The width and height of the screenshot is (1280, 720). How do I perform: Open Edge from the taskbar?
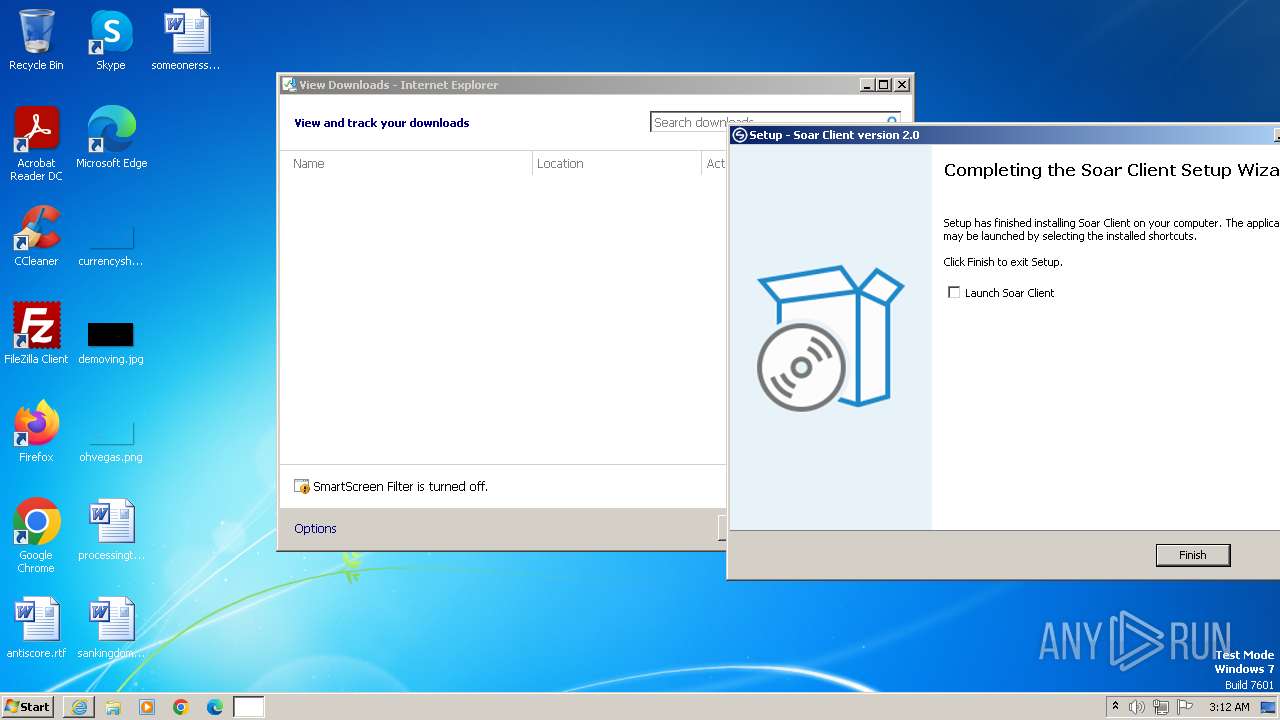(x=215, y=707)
